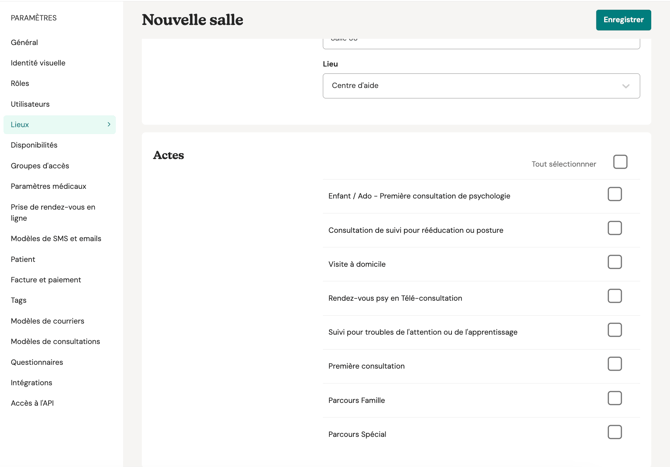Viewport: 670px width, 467px height.
Task: Check the Tout sélectionner checkbox
Action: tap(620, 162)
